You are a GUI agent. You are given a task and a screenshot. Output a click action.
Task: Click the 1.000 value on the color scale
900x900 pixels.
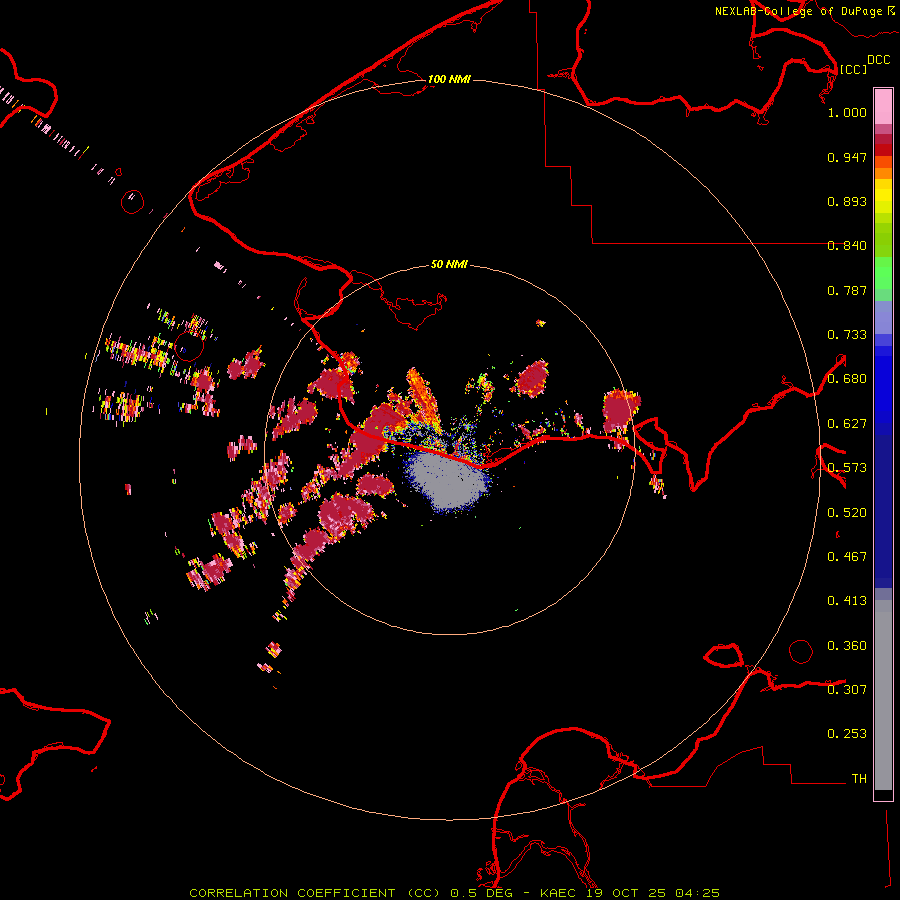click(x=847, y=112)
